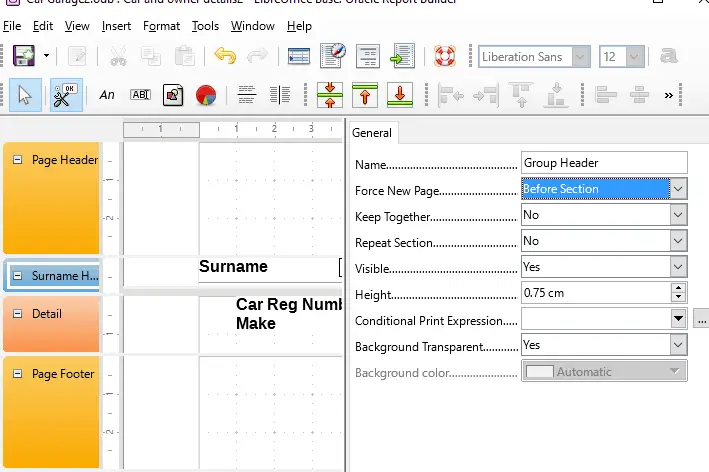709x472 pixels.
Task: Click the object Centered alignment icon
Action: 639,95
